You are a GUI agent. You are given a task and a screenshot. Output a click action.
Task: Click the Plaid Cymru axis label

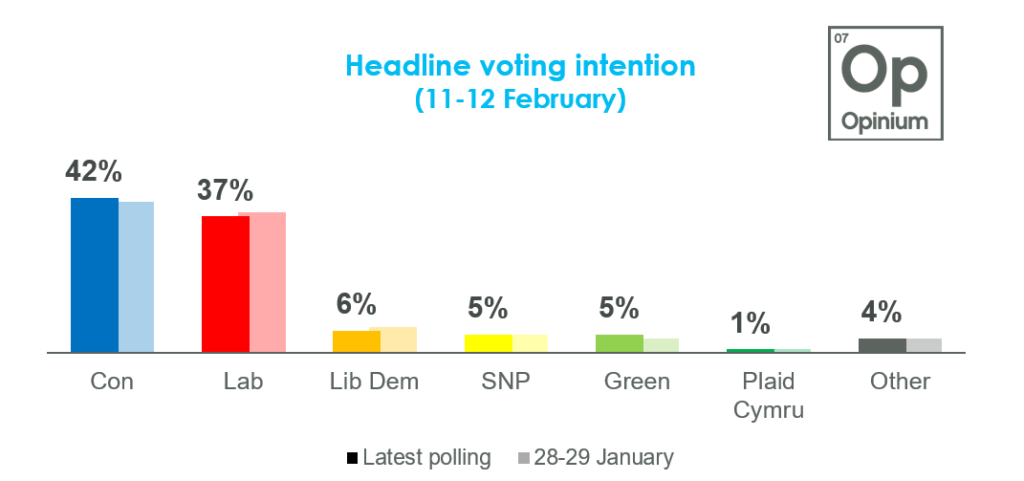pyautogui.click(x=769, y=395)
